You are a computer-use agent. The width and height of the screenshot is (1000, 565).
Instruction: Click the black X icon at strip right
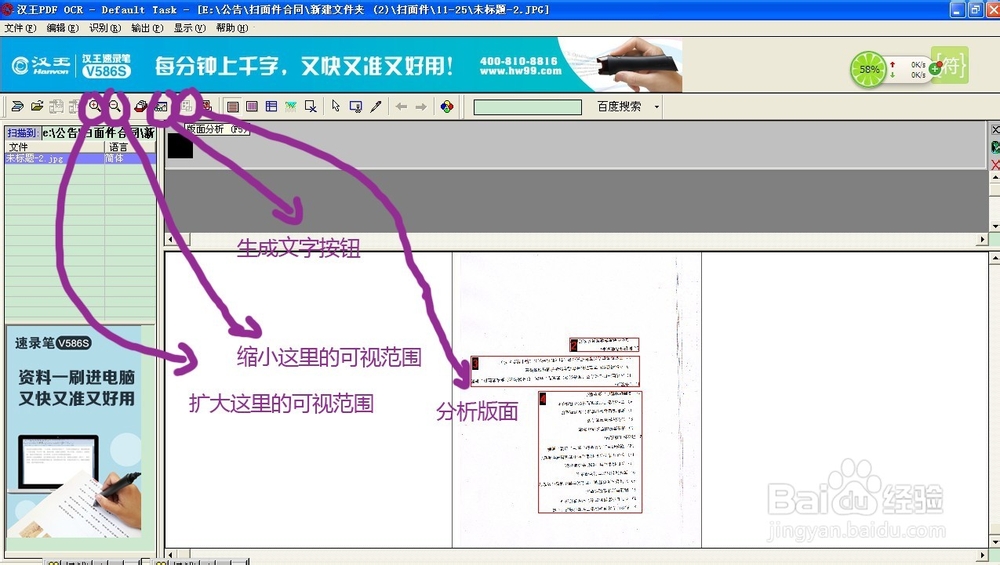tap(995, 129)
